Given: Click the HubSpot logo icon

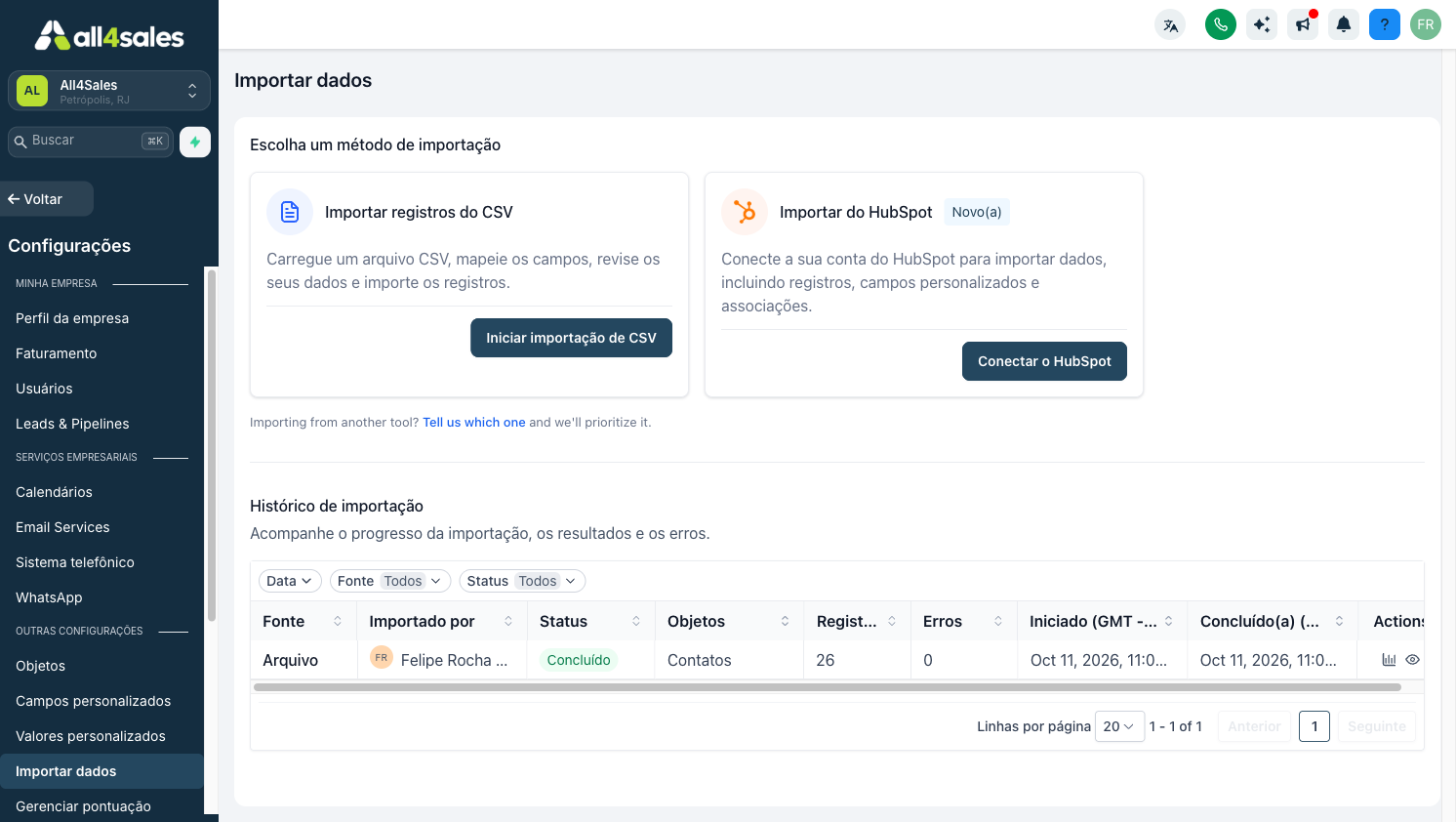Looking at the screenshot, I should pyautogui.click(x=745, y=212).
